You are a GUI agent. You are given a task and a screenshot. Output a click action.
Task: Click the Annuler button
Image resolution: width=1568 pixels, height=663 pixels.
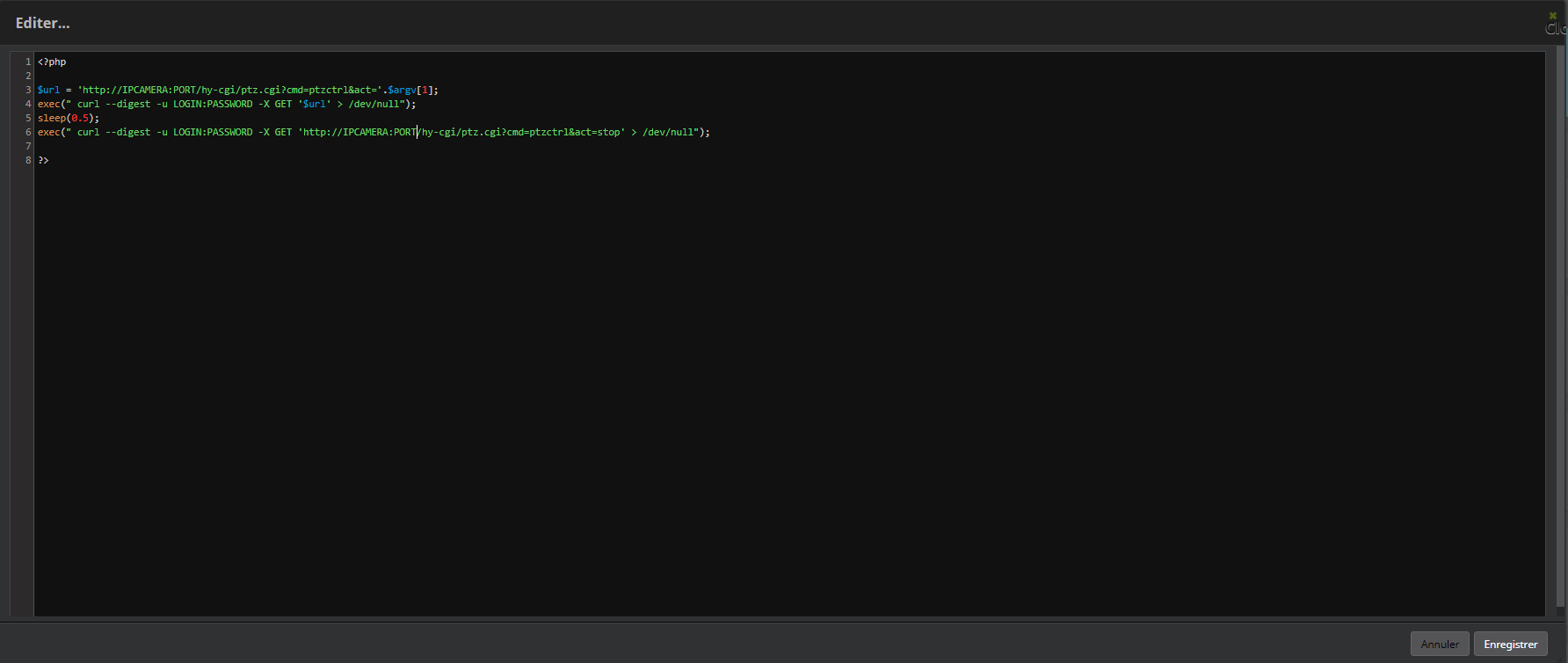click(x=1440, y=644)
